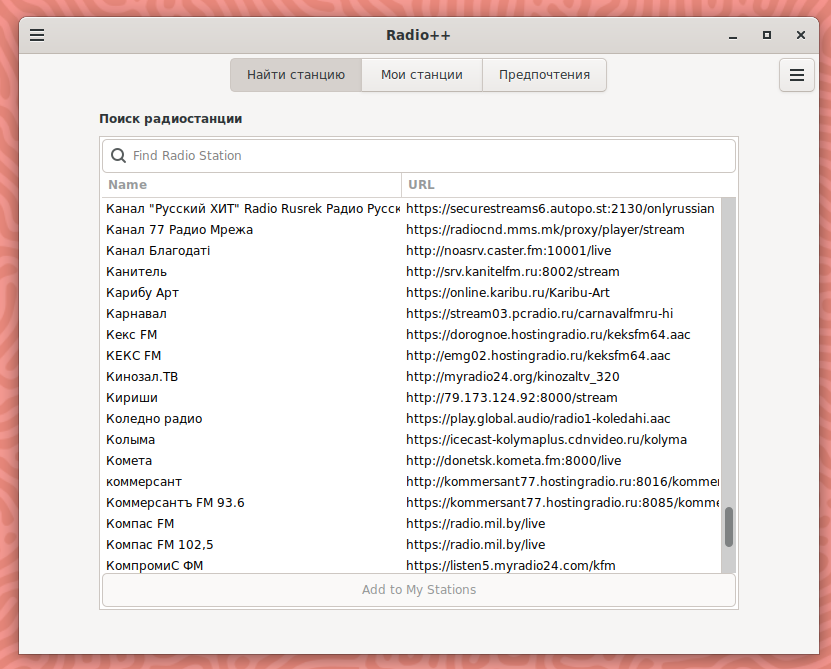The height and width of the screenshot is (669, 831).
Task: Maximize the Radio++ window
Action: tap(767, 35)
